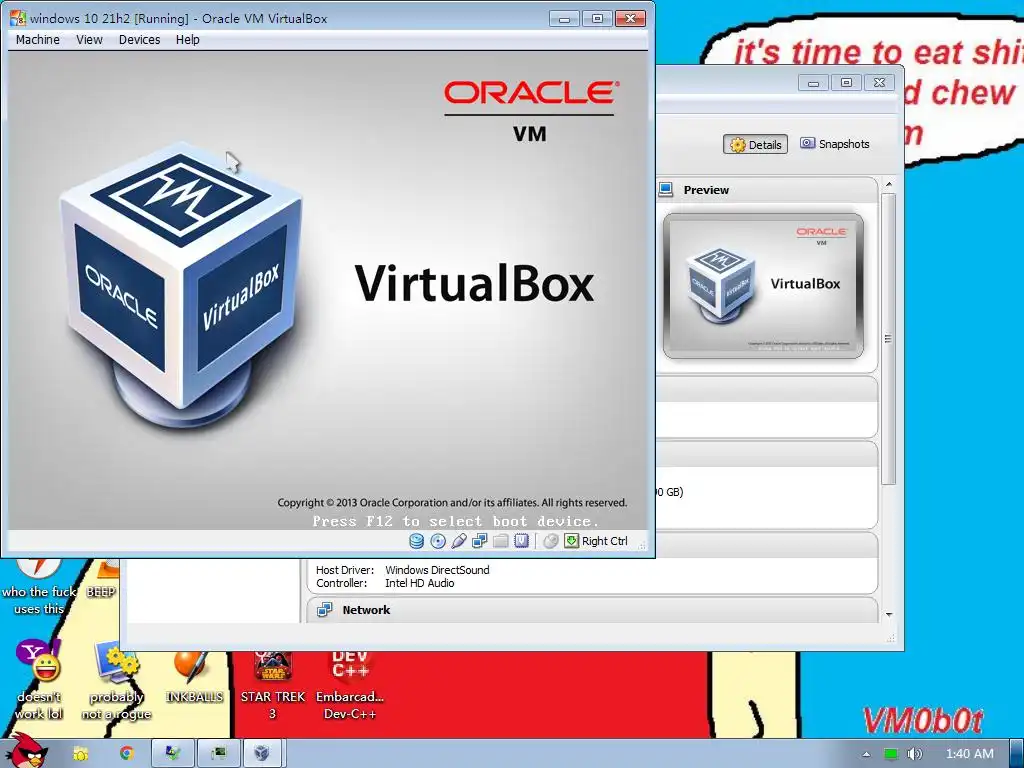Open the Help menu in VM window
This screenshot has height=768, width=1024.
tap(187, 40)
